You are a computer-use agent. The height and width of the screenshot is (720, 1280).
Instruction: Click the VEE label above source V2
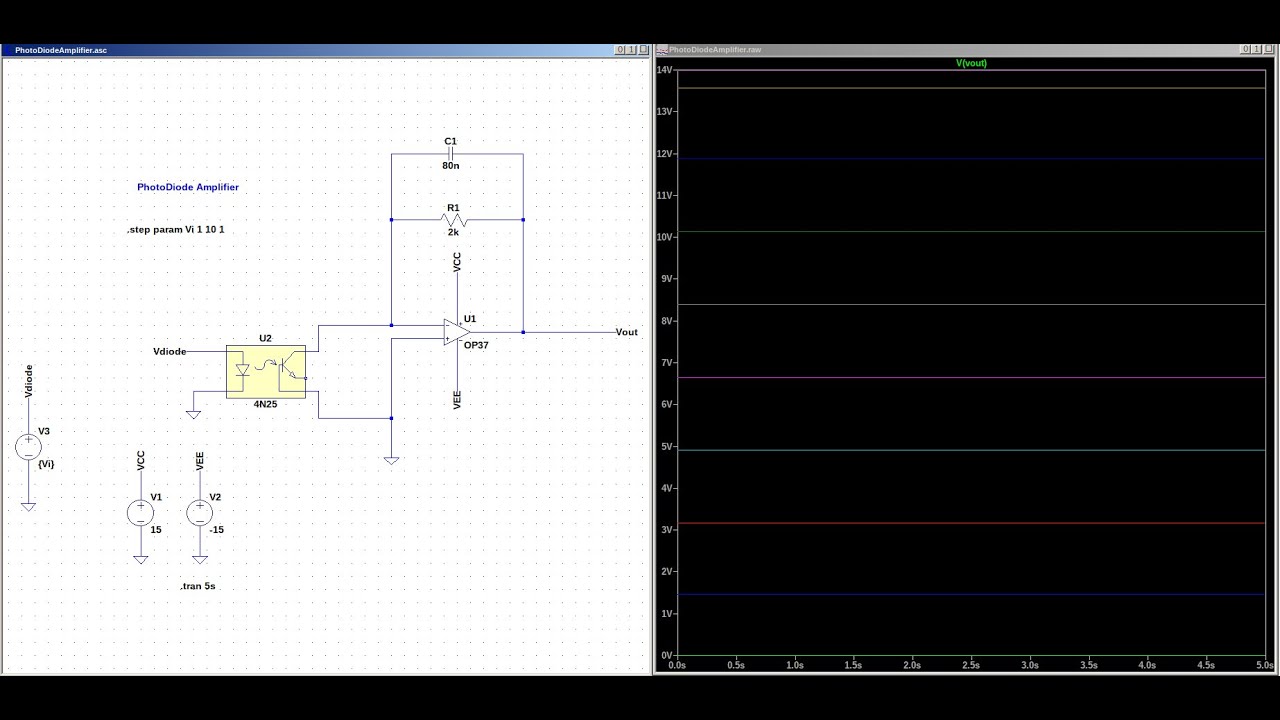[x=200, y=461]
